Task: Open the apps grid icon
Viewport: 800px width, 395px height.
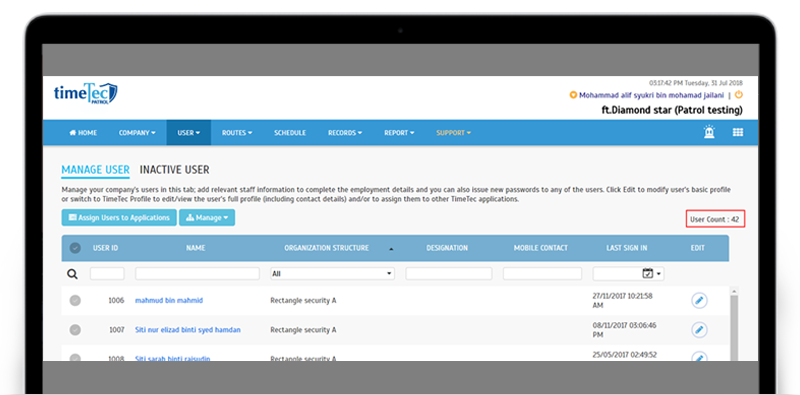Action: pyautogui.click(x=738, y=132)
